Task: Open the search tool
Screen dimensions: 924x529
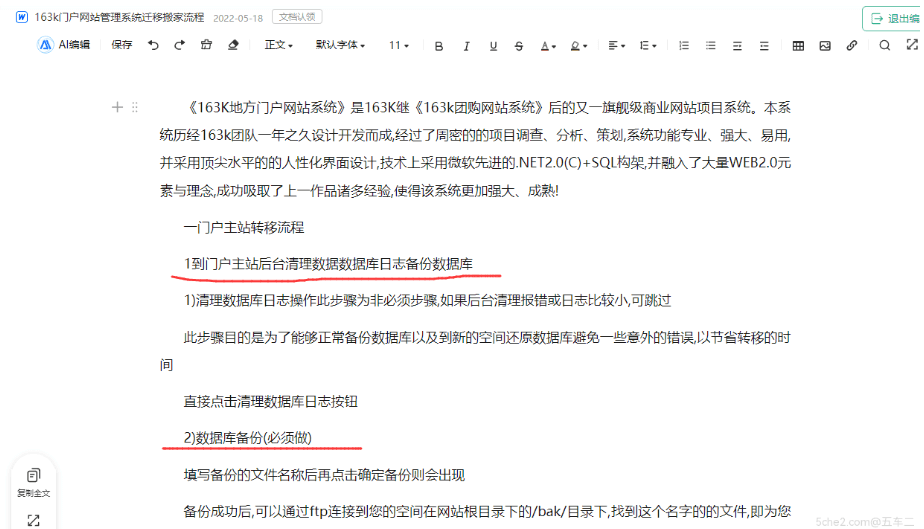Action: (885, 45)
